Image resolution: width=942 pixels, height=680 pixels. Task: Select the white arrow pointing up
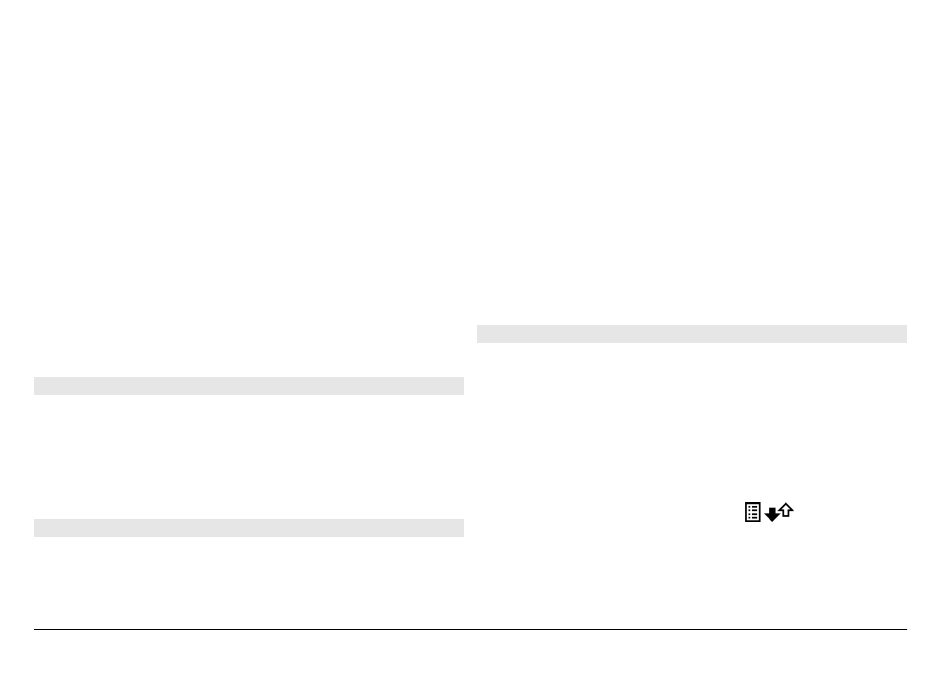click(786, 510)
